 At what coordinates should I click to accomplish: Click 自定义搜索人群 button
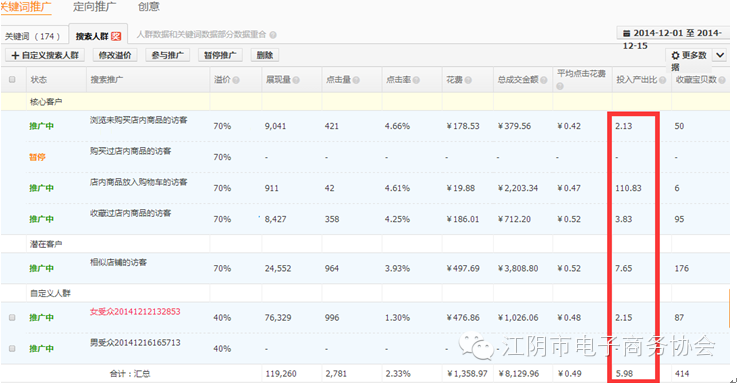tap(45, 55)
